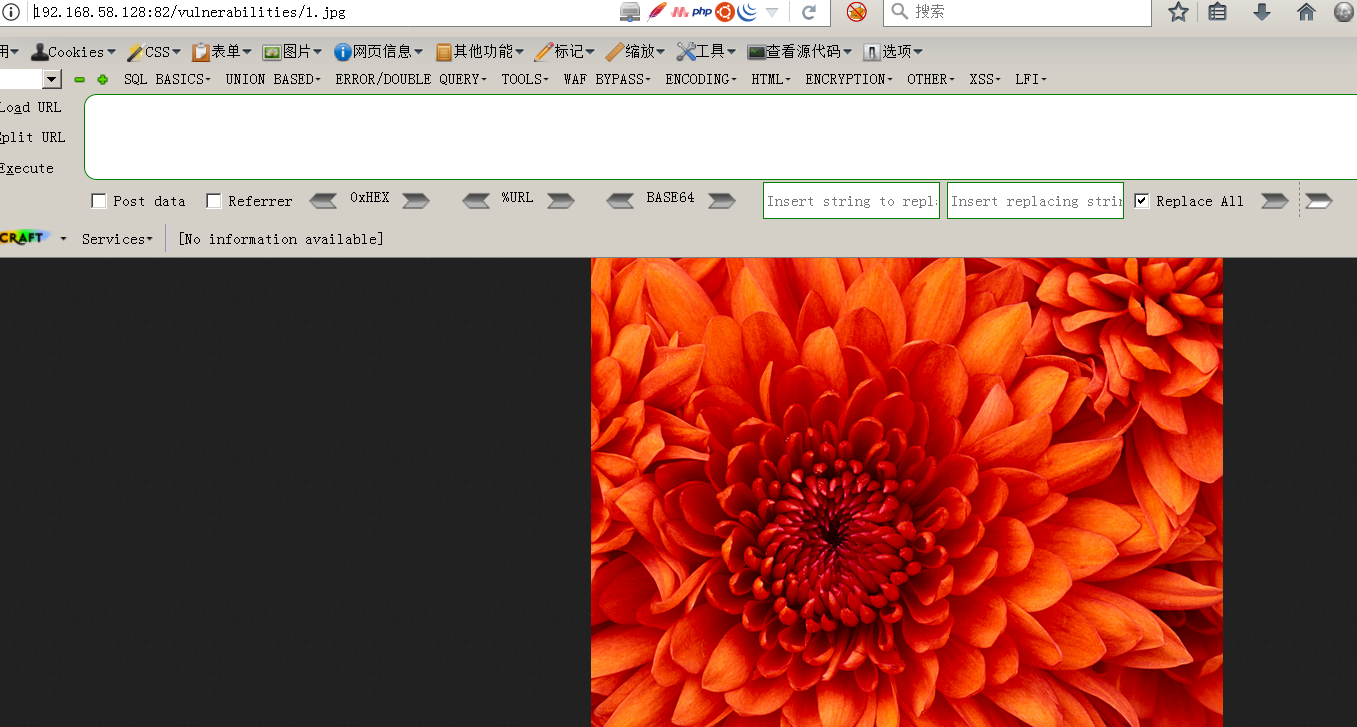Open the 其他功能 (Miscellaneous) menu
1357x727 pixels.
[479, 52]
